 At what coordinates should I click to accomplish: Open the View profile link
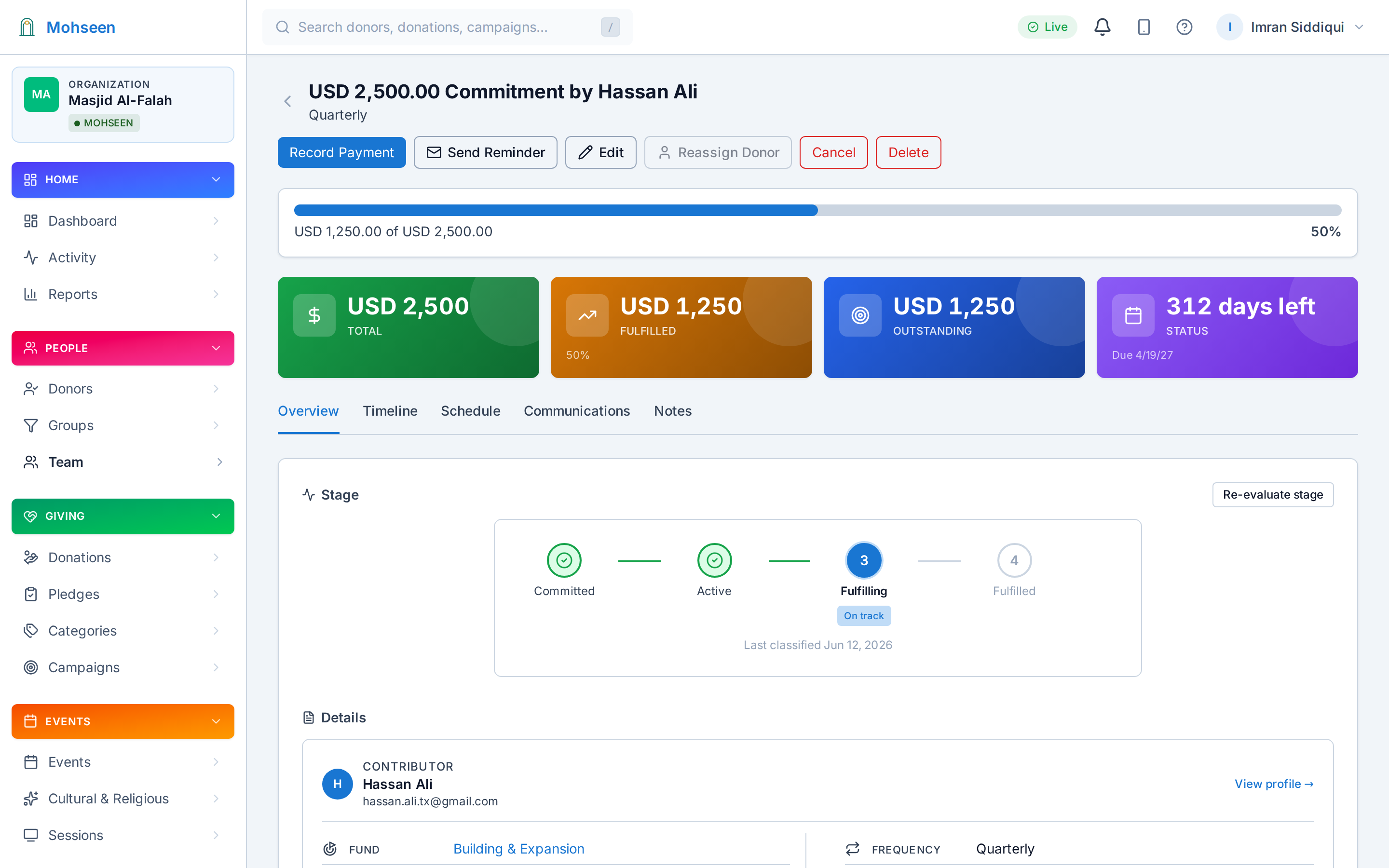click(1274, 784)
